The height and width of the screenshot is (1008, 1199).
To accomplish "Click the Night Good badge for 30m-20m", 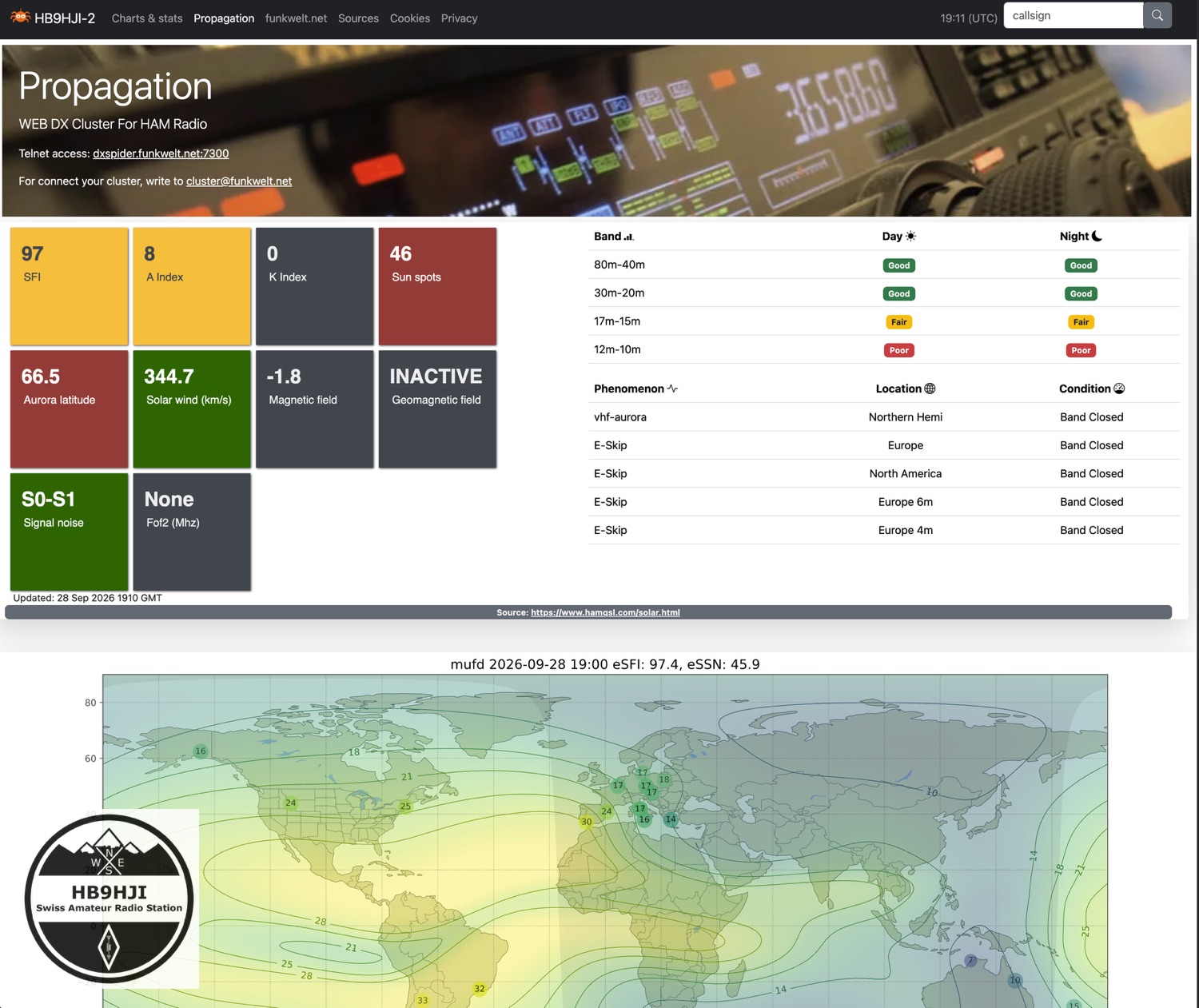I will coord(1081,293).
